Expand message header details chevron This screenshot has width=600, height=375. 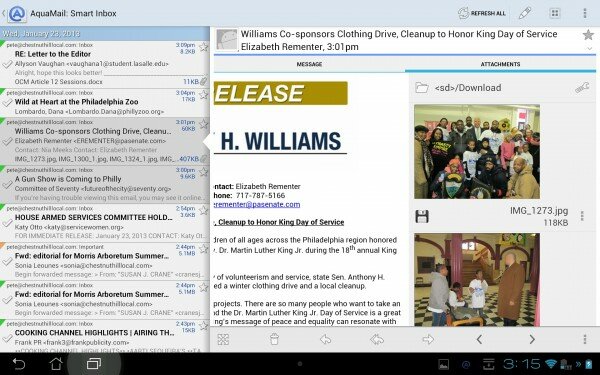coord(590,49)
